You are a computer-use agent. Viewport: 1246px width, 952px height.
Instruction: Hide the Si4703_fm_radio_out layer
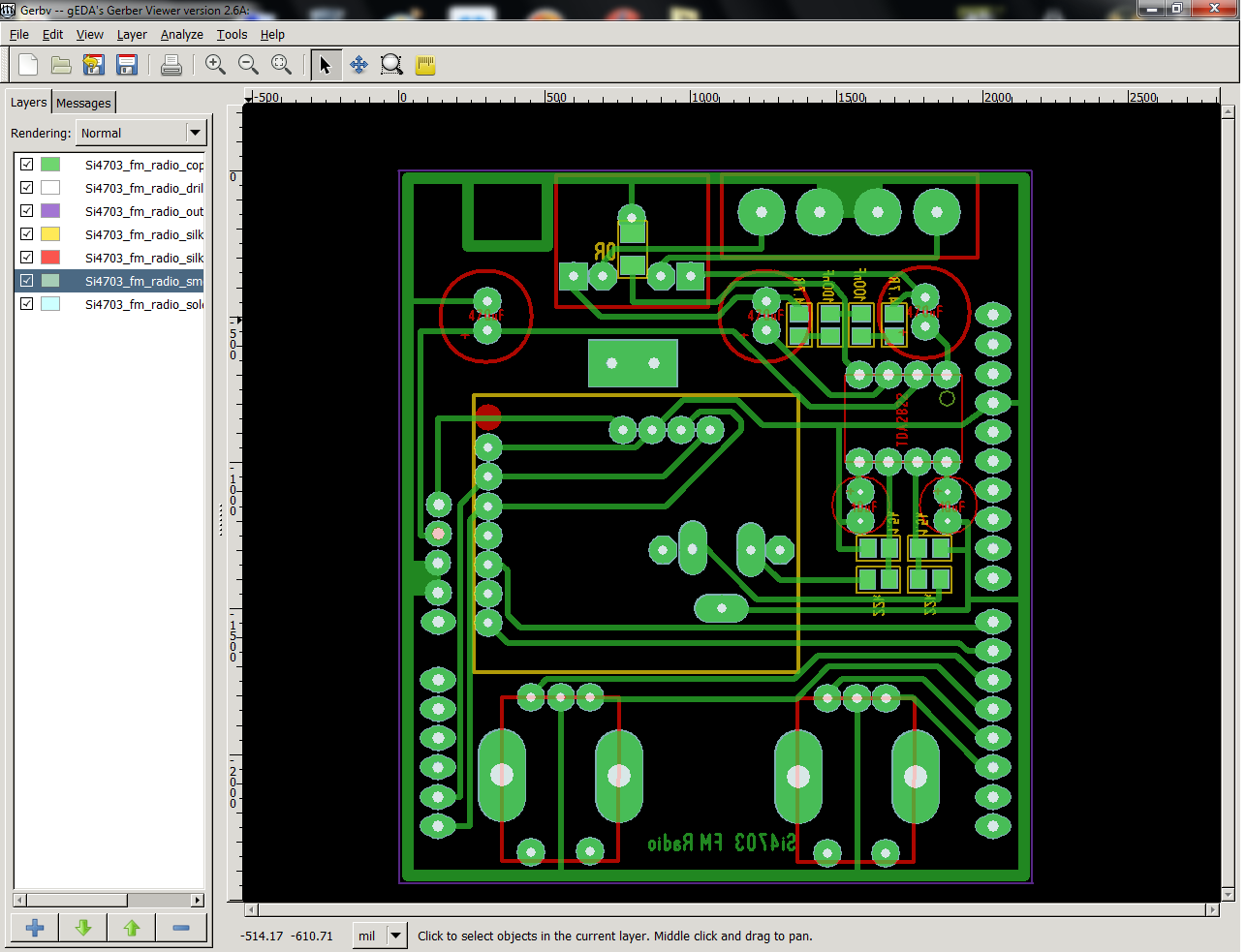[x=26, y=210]
